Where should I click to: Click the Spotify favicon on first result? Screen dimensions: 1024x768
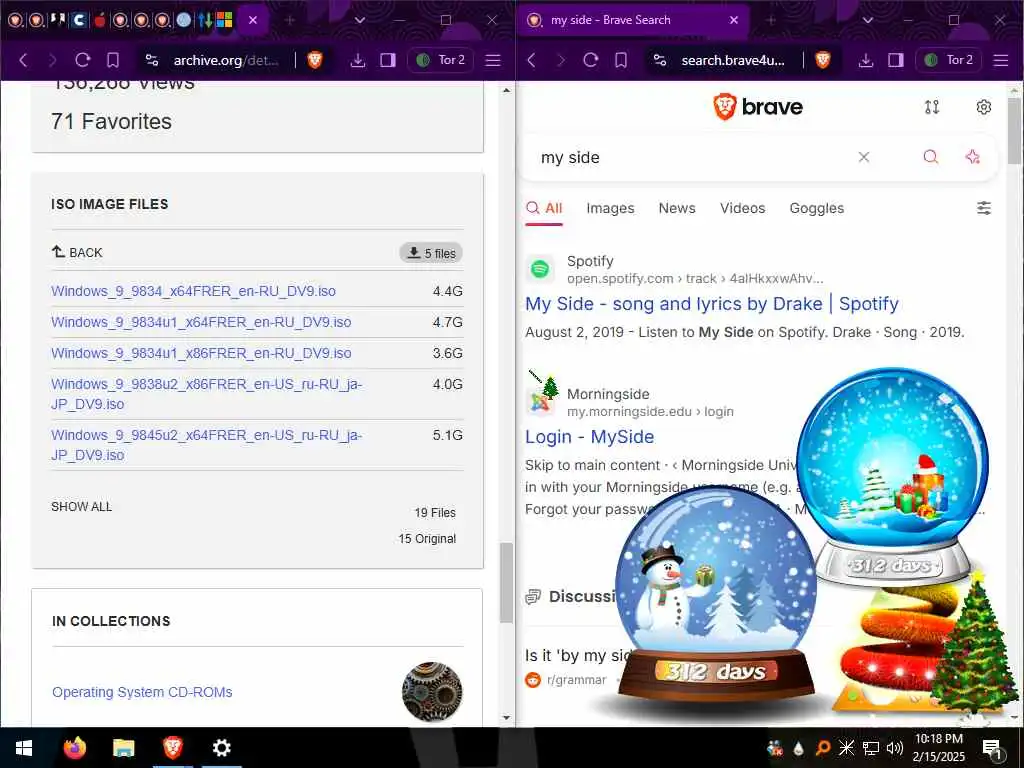coord(540,269)
